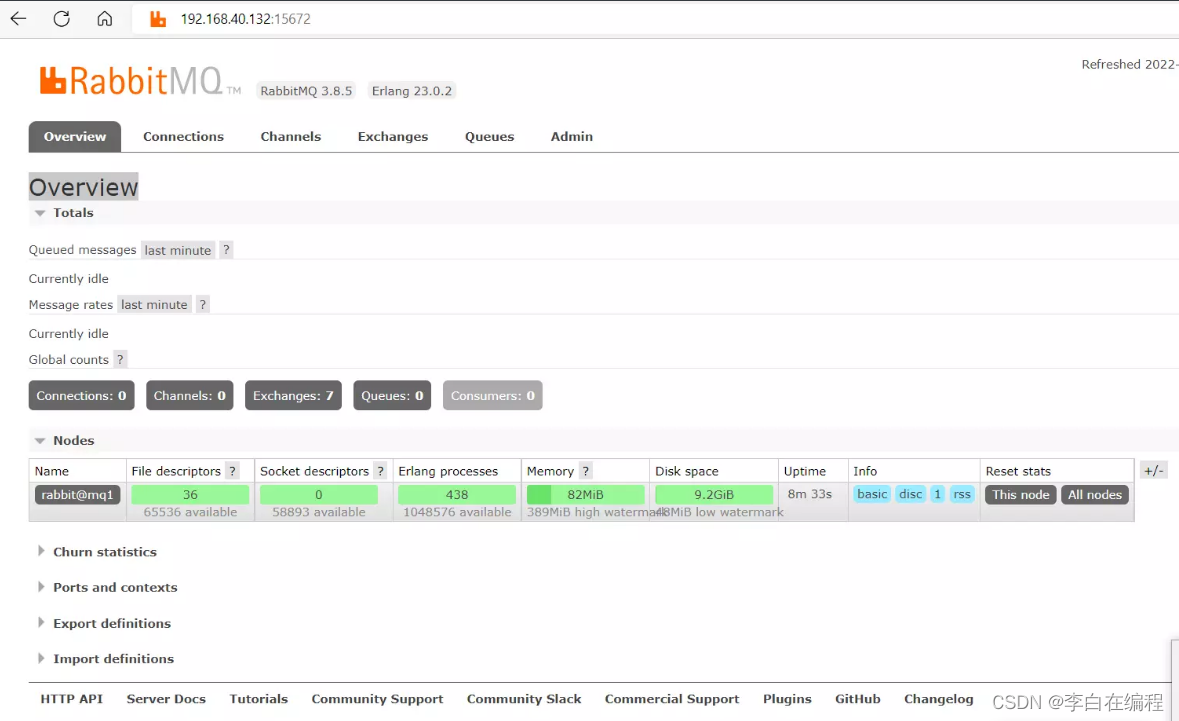Switch to the Connections tab
1179x721 pixels.
(183, 137)
